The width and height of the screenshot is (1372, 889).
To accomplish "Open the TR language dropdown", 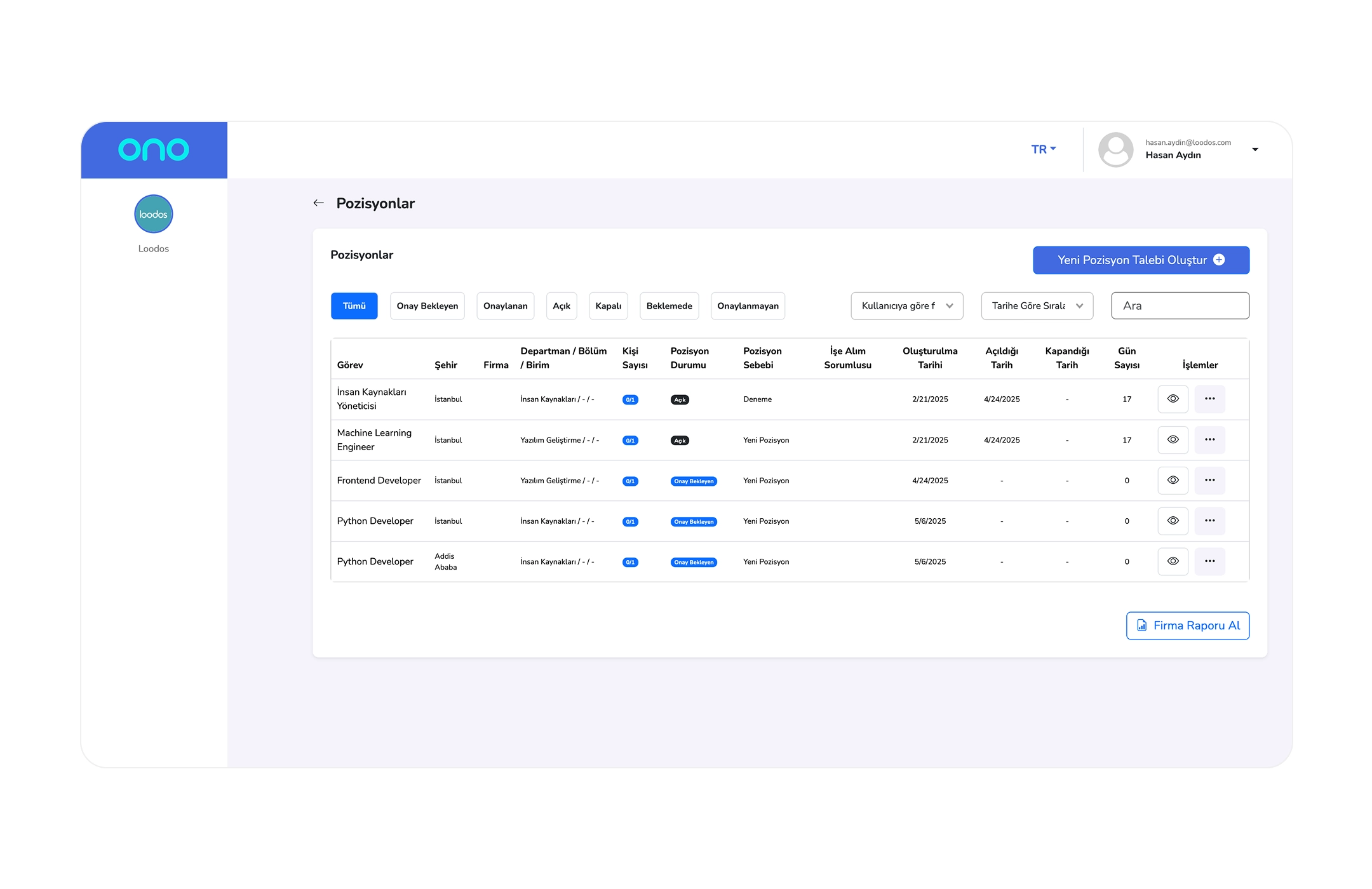I will [1043, 149].
